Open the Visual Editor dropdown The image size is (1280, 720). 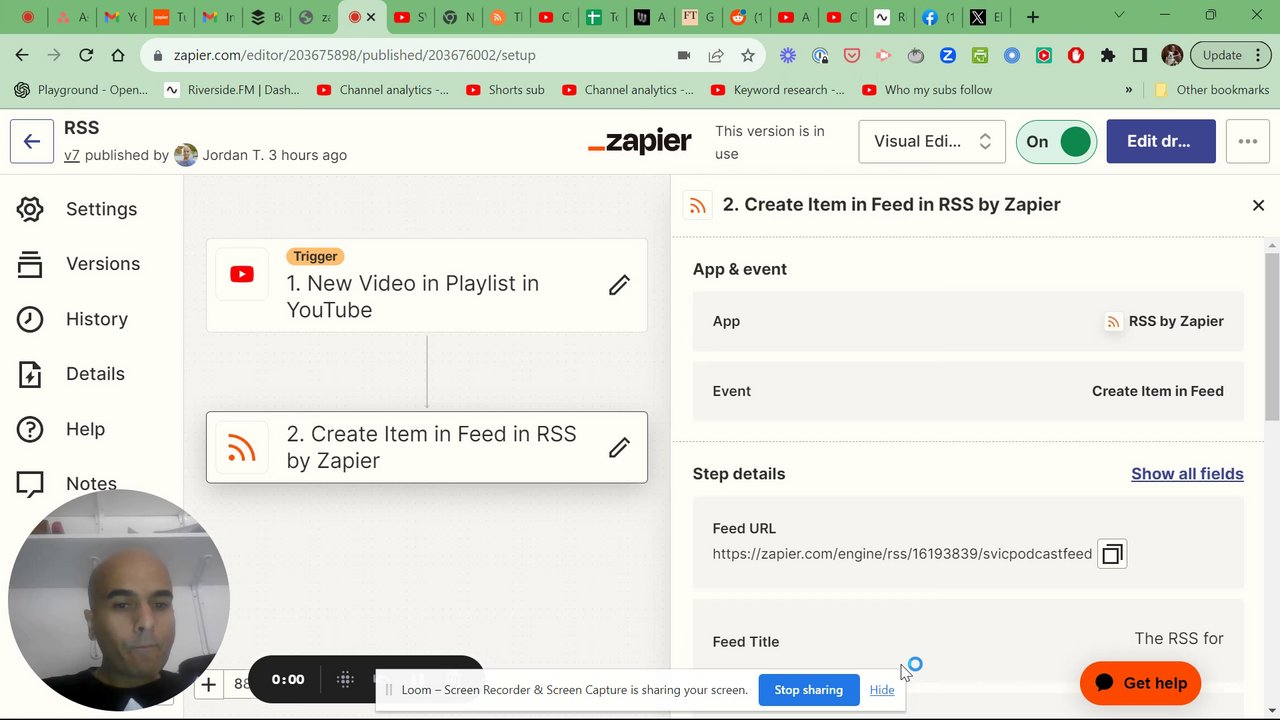(x=932, y=141)
